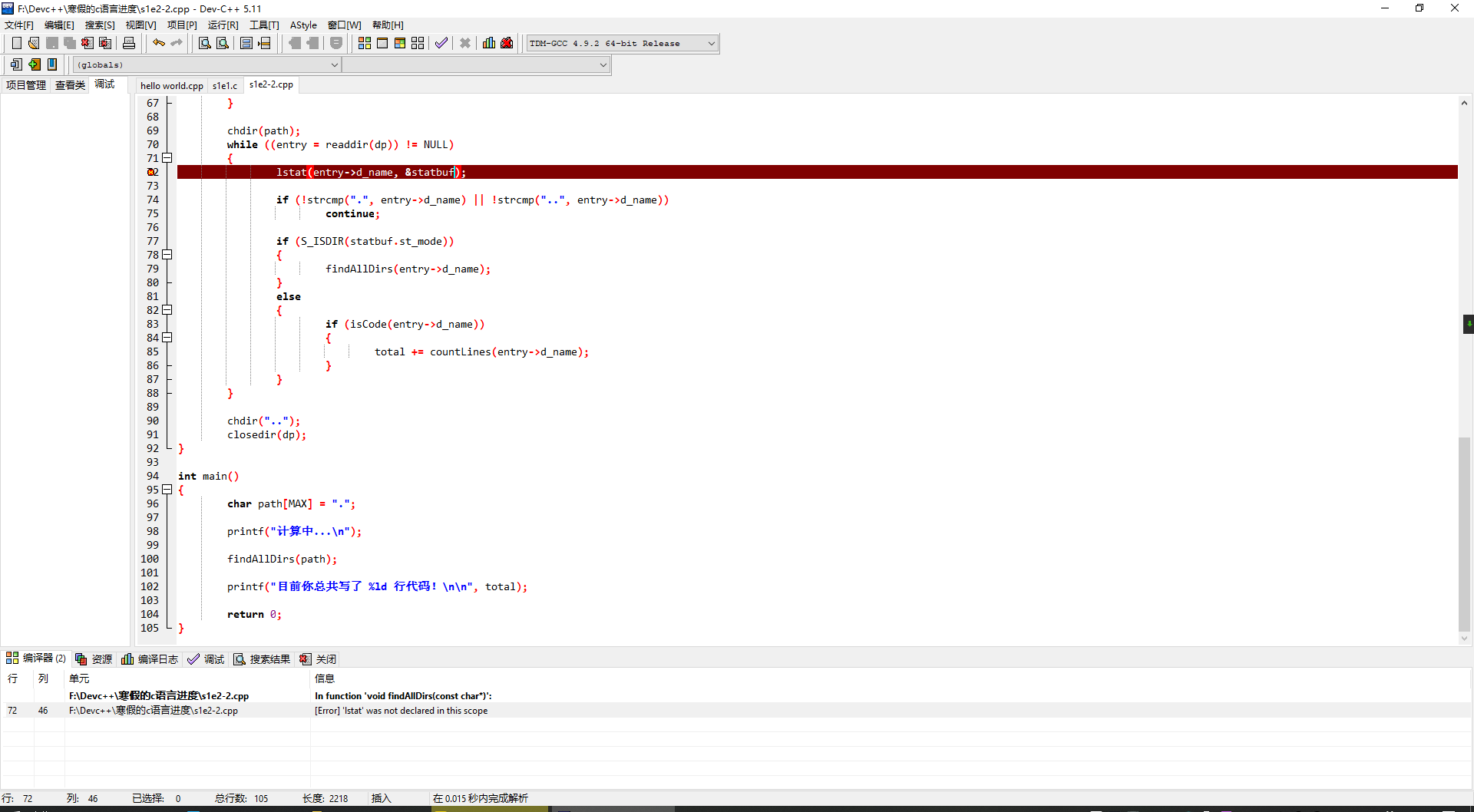1474x812 pixels.
Task: Switch to the hello world.cpp tab
Action: tap(171, 86)
